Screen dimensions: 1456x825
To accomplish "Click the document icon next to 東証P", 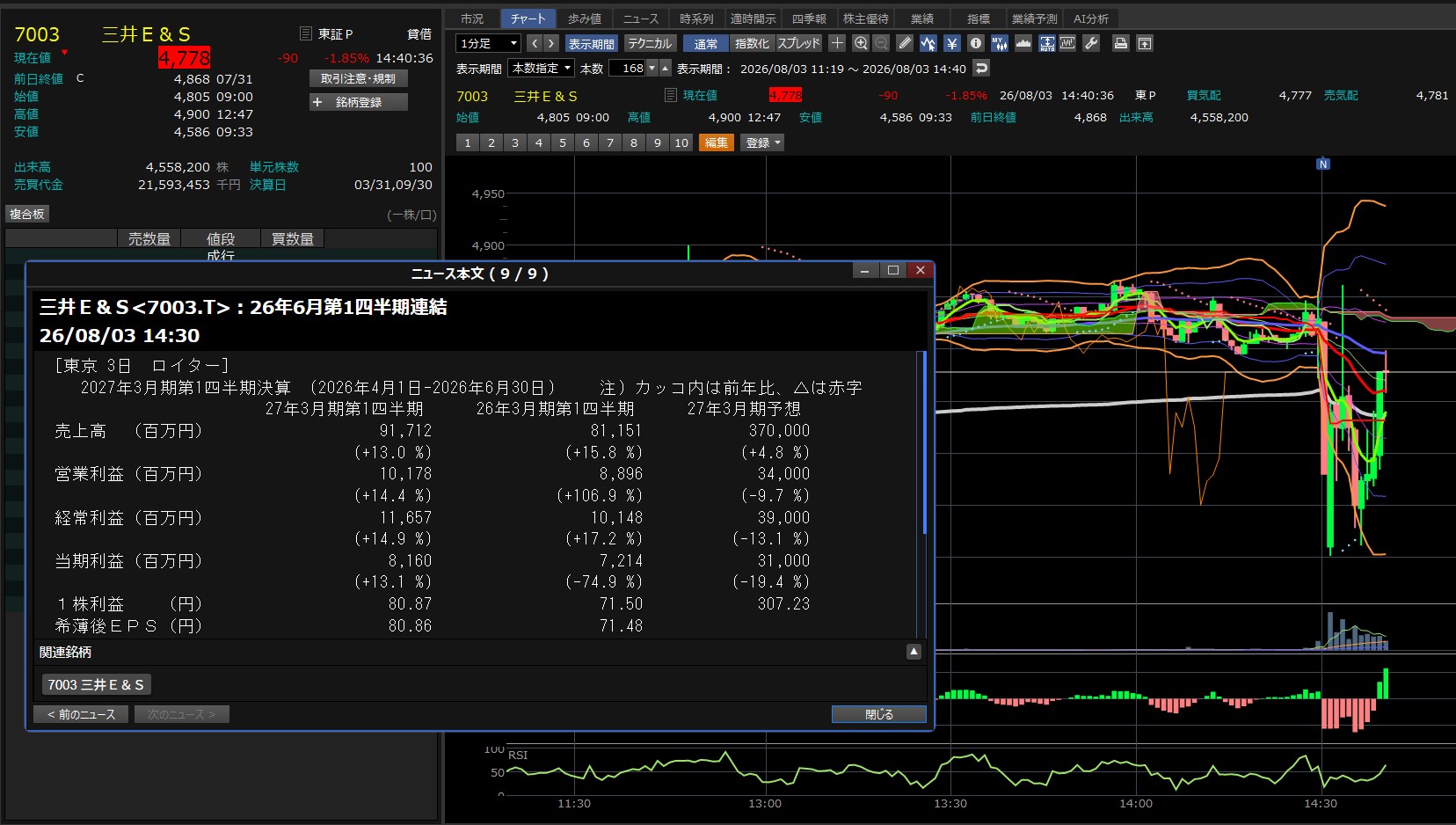I will 306,33.
